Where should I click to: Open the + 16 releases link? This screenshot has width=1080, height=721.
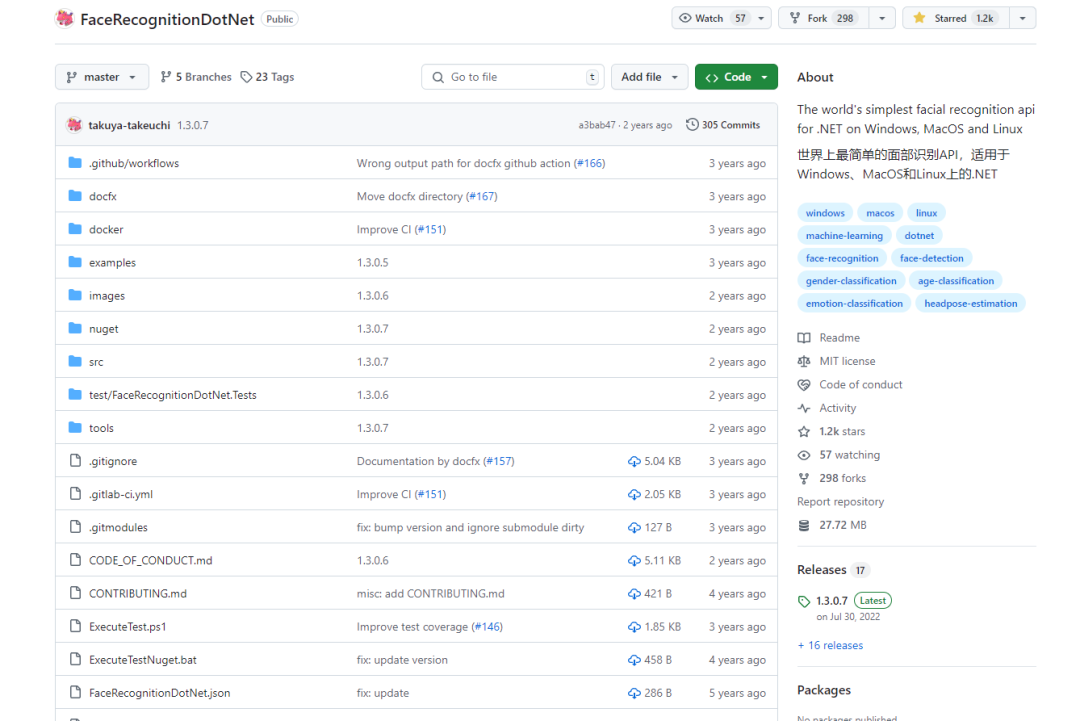830,645
